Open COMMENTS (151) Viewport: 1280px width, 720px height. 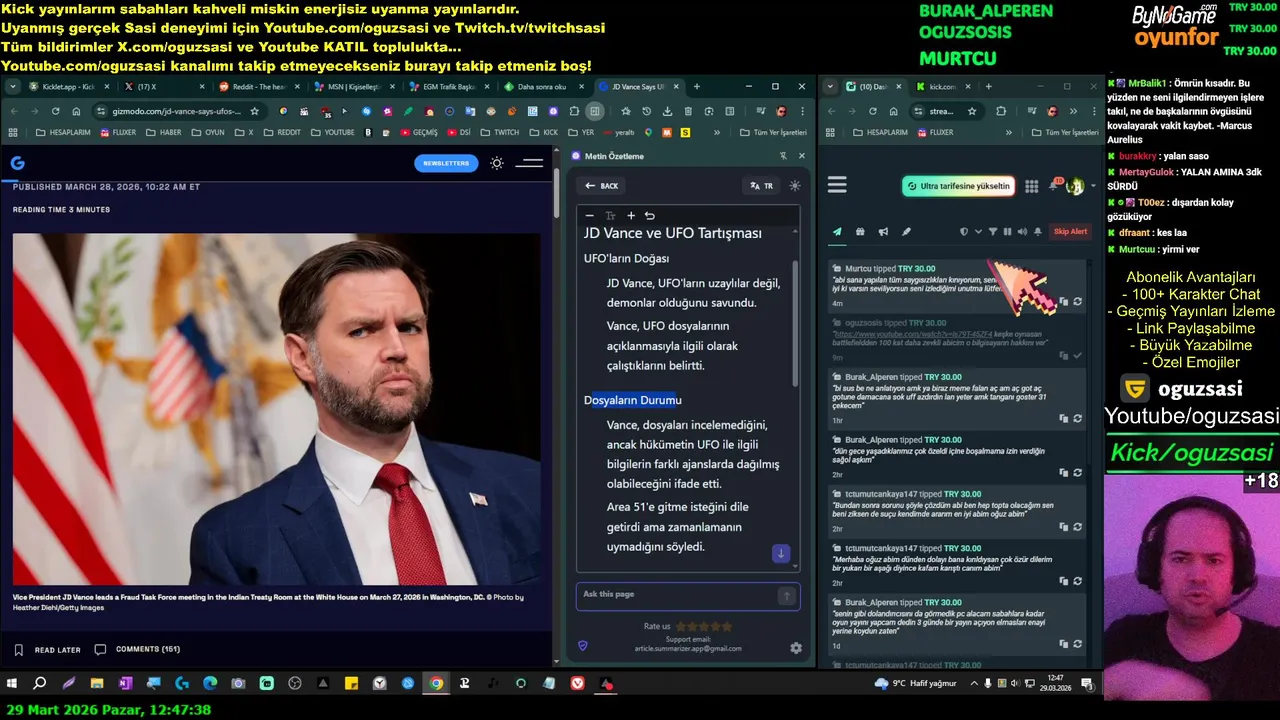coord(137,650)
